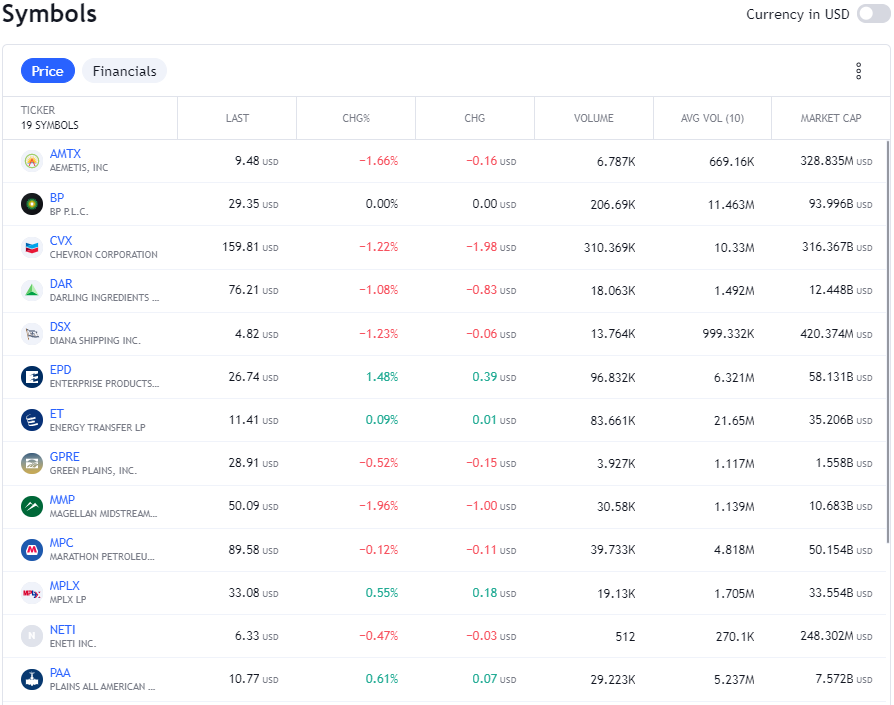Open the ET ticker link

click(x=56, y=414)
